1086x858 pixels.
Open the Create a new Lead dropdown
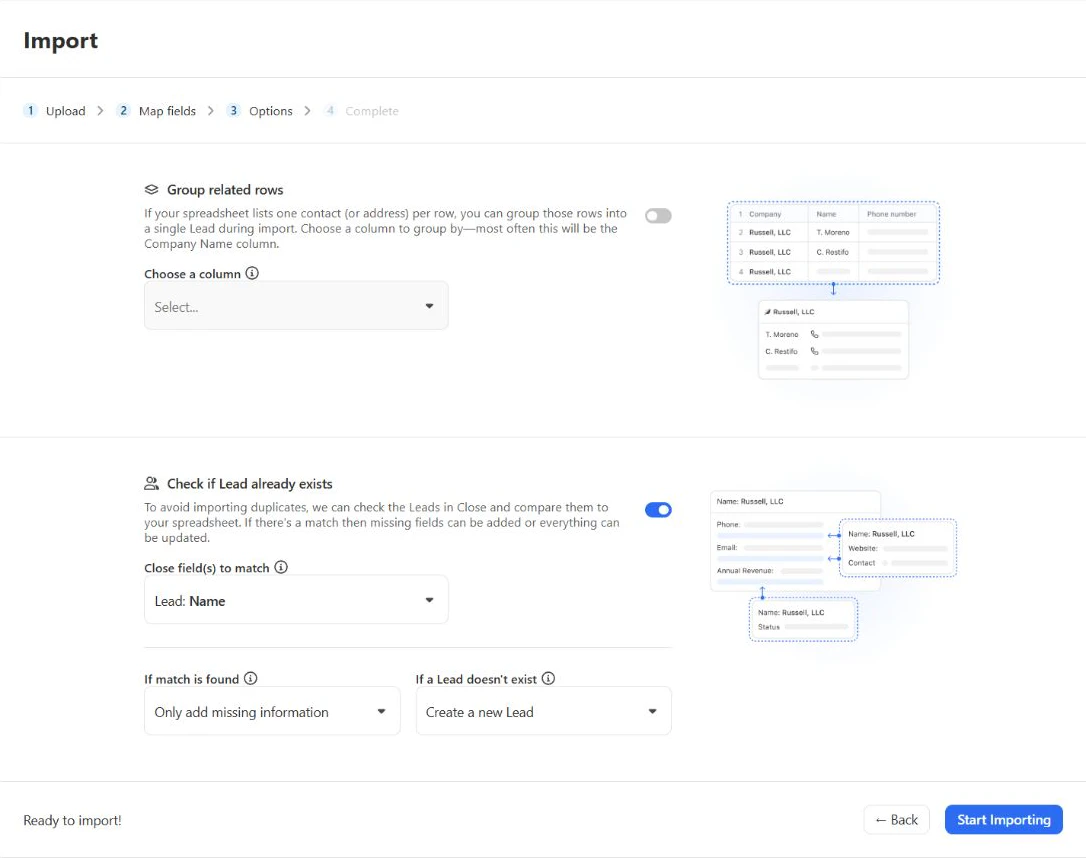click(x=543, y=711)
